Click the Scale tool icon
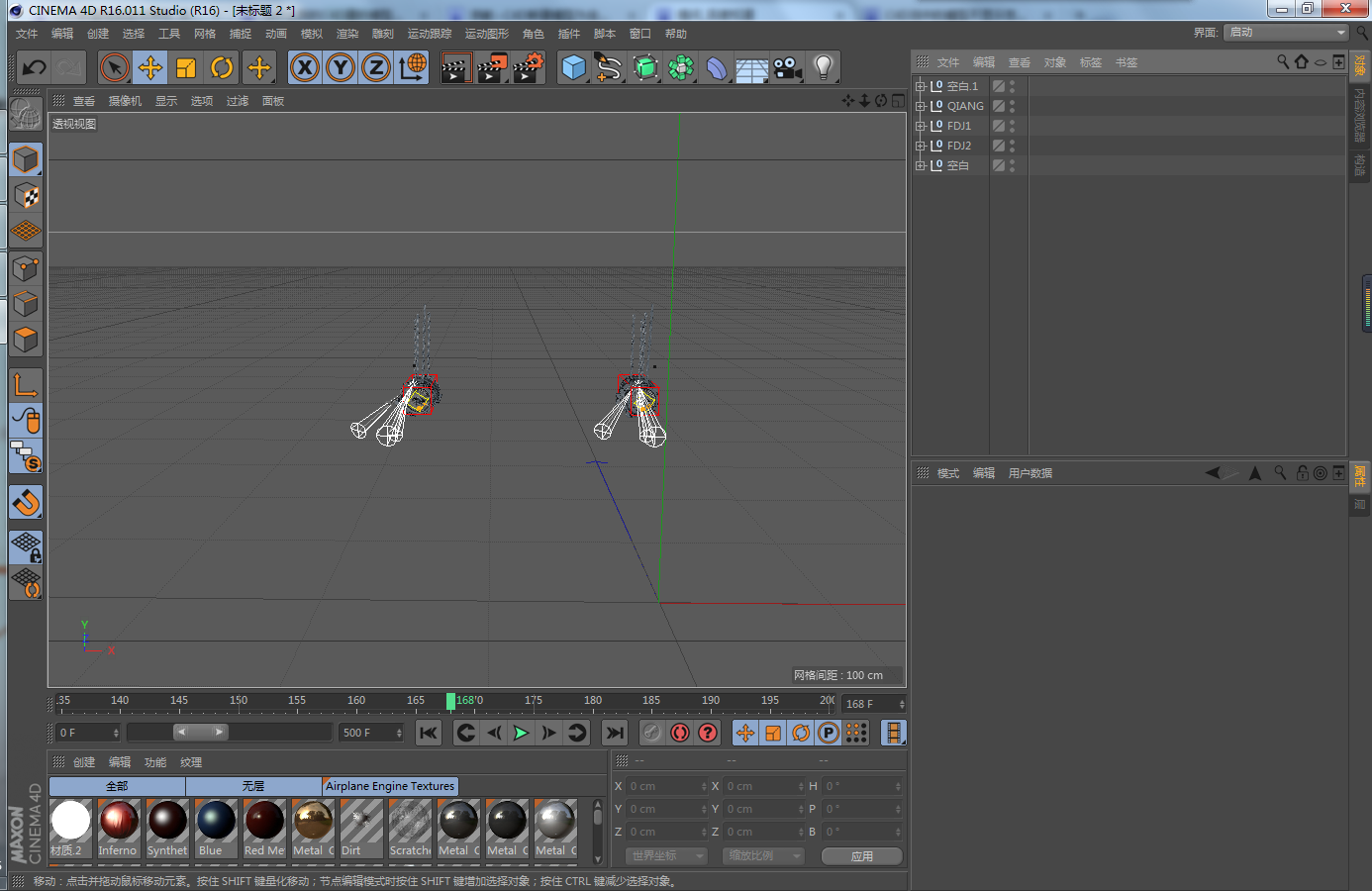Image resolution: width=1372 pixels, height=891 pixels. (186, 67)
